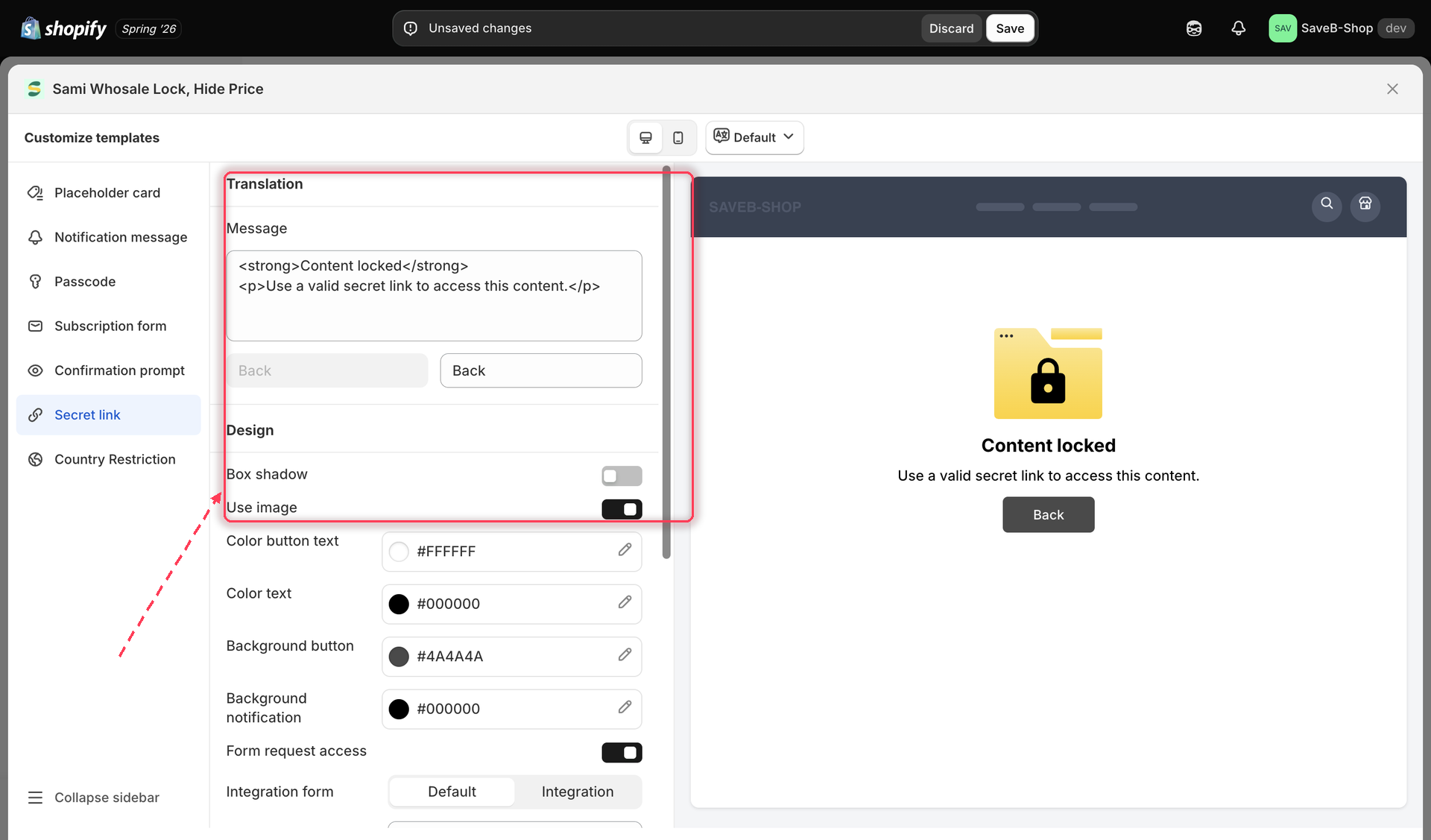Image resolution: width=1431 pixels, height=840 pixels.
Task: Click the lock folder image in preview
Action: [1048, 373]
